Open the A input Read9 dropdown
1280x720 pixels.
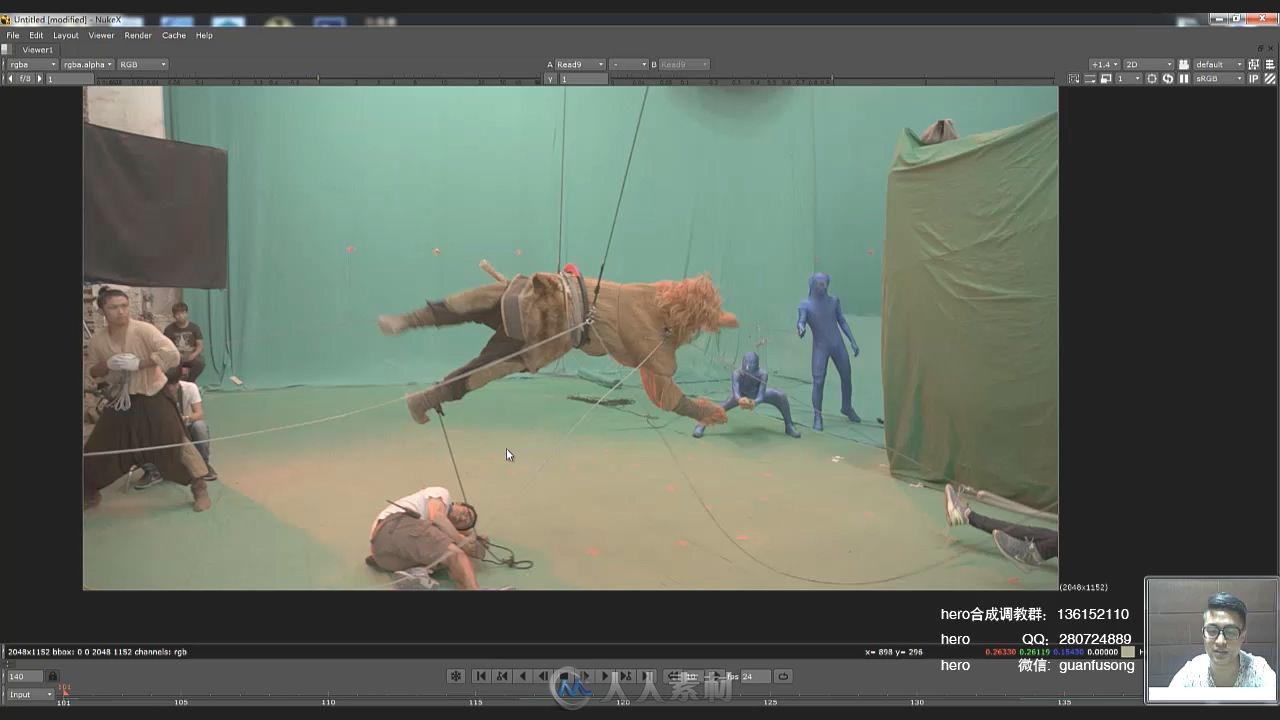[581, 64]
